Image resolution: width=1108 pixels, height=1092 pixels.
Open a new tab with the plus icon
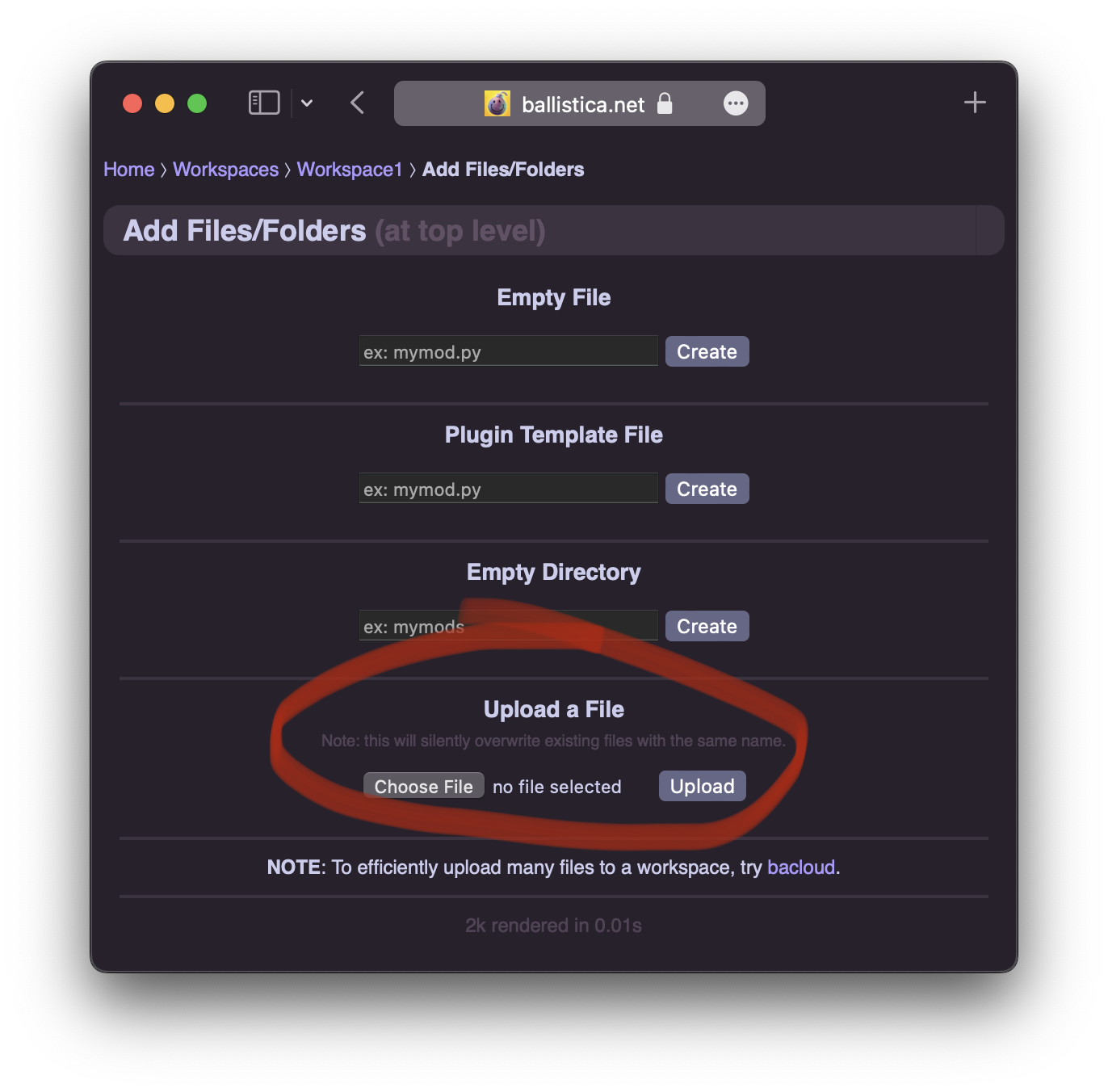tap(974, 103)
